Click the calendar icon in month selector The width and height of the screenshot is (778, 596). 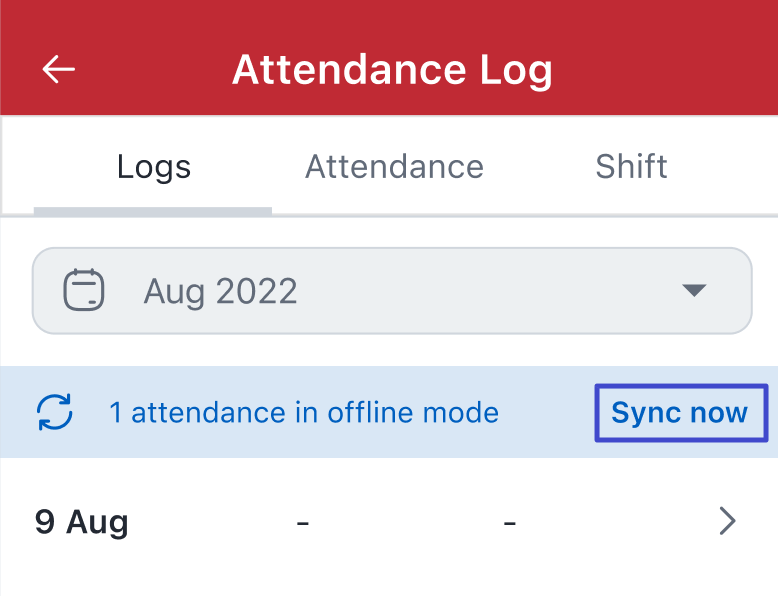point(84,291)
